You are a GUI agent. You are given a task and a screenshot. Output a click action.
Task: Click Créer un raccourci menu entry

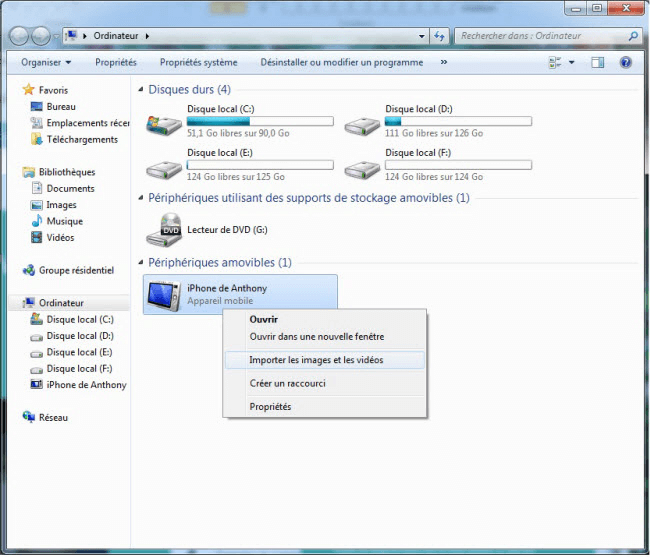point(287,383)
